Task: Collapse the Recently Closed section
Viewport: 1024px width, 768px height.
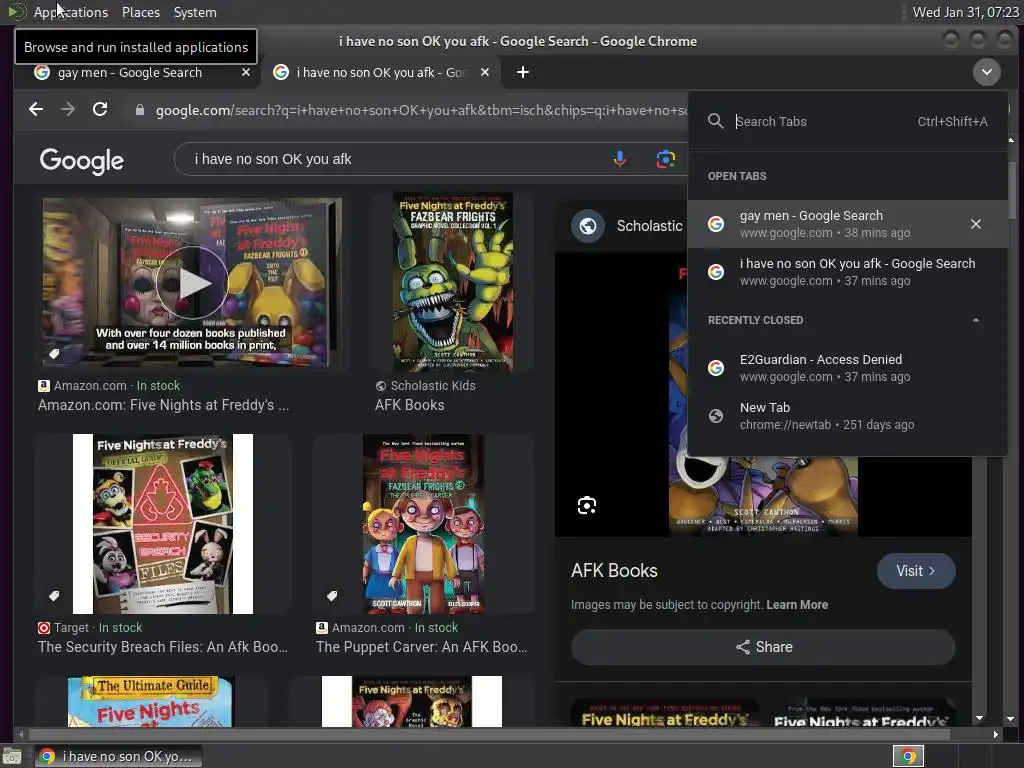Action: (976, 320)
